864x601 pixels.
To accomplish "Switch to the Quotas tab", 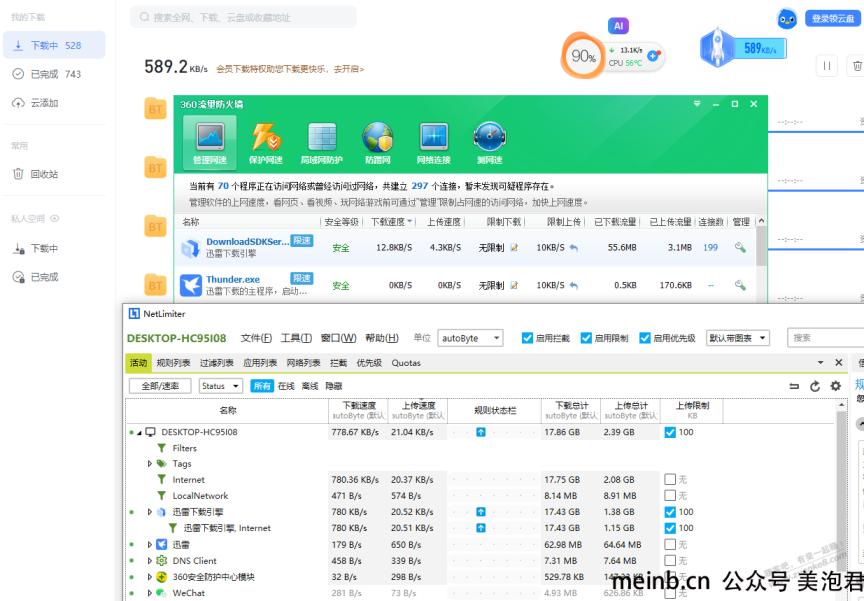I will pyautogui.click(x=406, y=363).
